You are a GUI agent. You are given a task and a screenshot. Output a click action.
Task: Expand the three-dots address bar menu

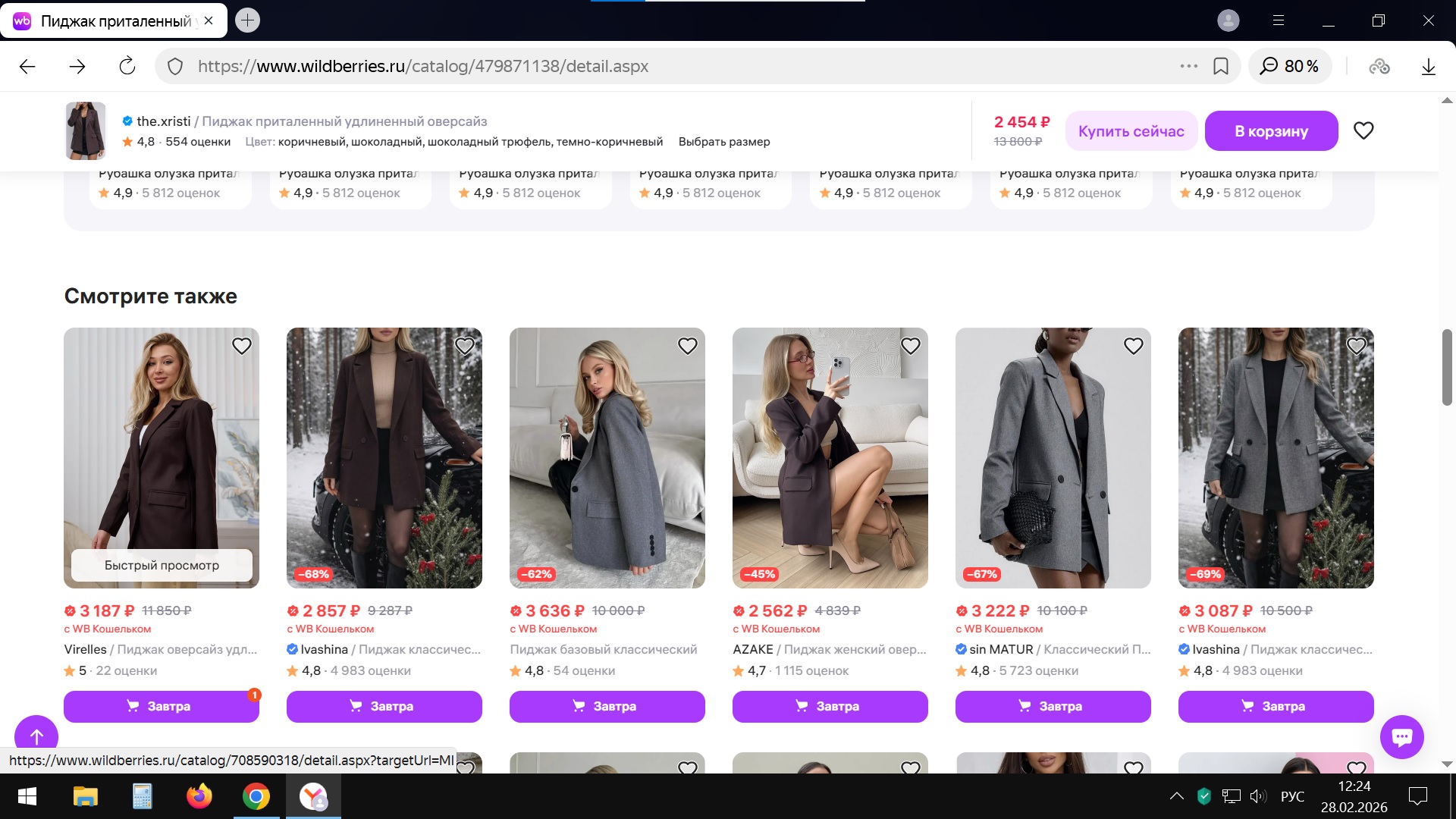pyautogui.click(x=1188, y=66)
